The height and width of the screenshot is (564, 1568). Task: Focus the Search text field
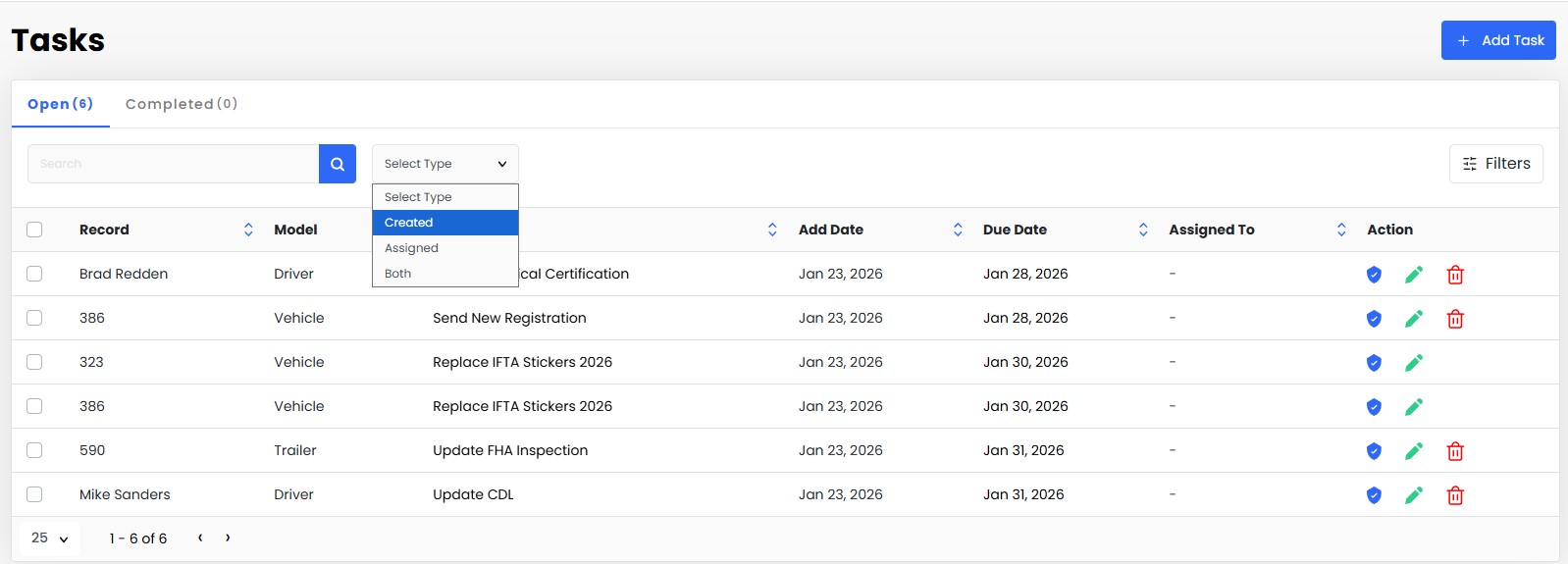pyautogui.click(x=173, y=164)
